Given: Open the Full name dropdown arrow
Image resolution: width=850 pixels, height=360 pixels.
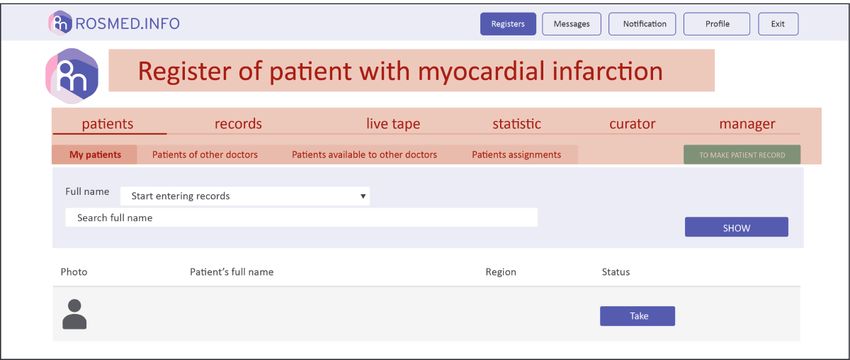Looking at the screenshot, I should (x=363, y=196).
